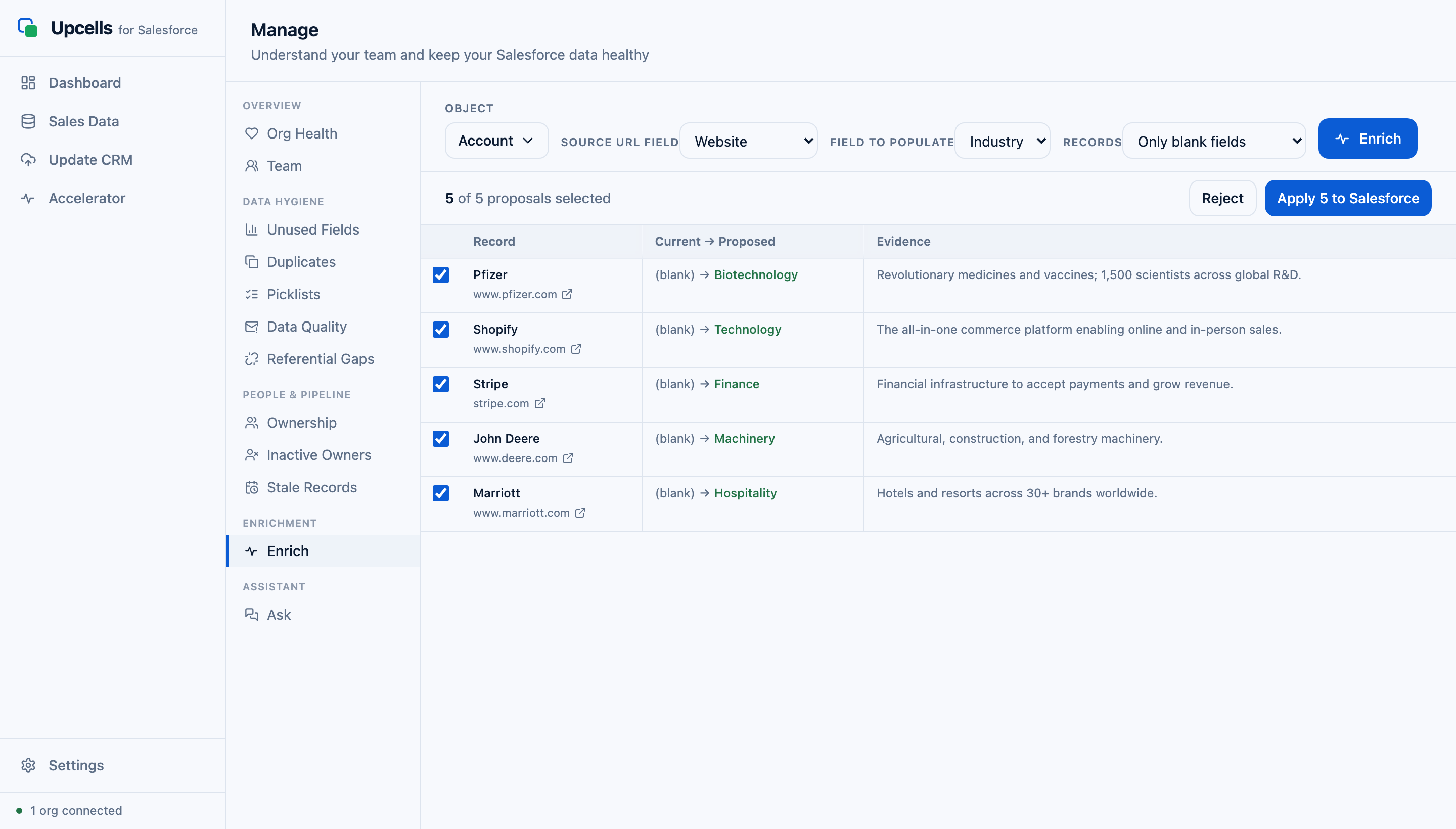Click the Upcells logo icon
Screen dimensions: 1456x829
tap(27, 28)
